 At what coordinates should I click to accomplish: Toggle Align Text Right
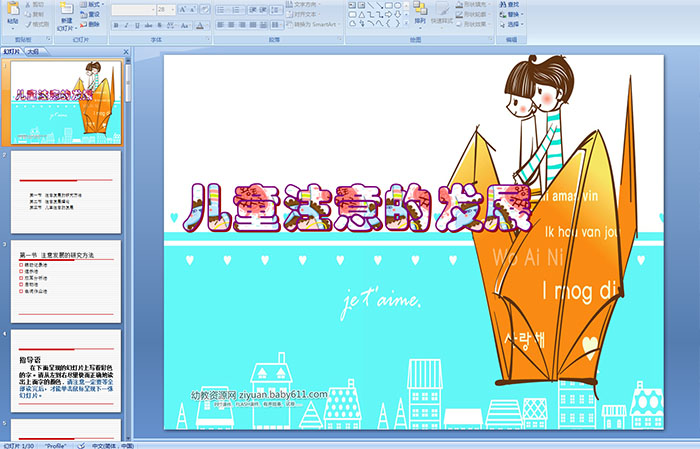coord(242,25)
